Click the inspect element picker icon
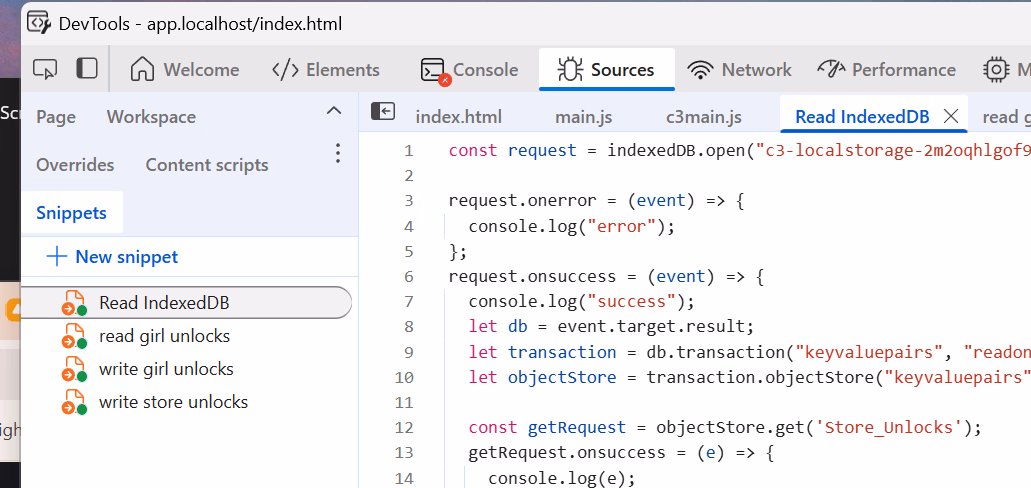The width and height of the screenshot is (1031, 488). [45, 69]
